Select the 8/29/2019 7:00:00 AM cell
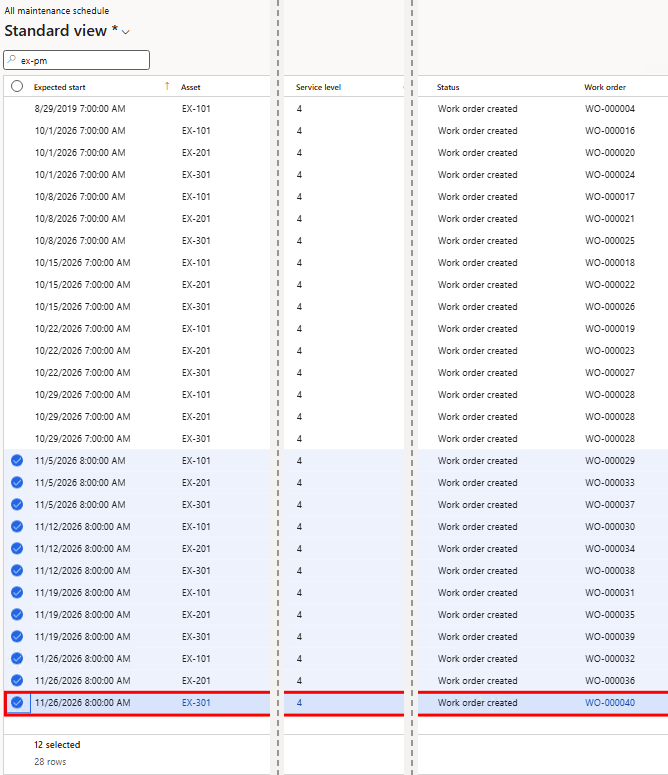The image size is (668, 775). 80,109
